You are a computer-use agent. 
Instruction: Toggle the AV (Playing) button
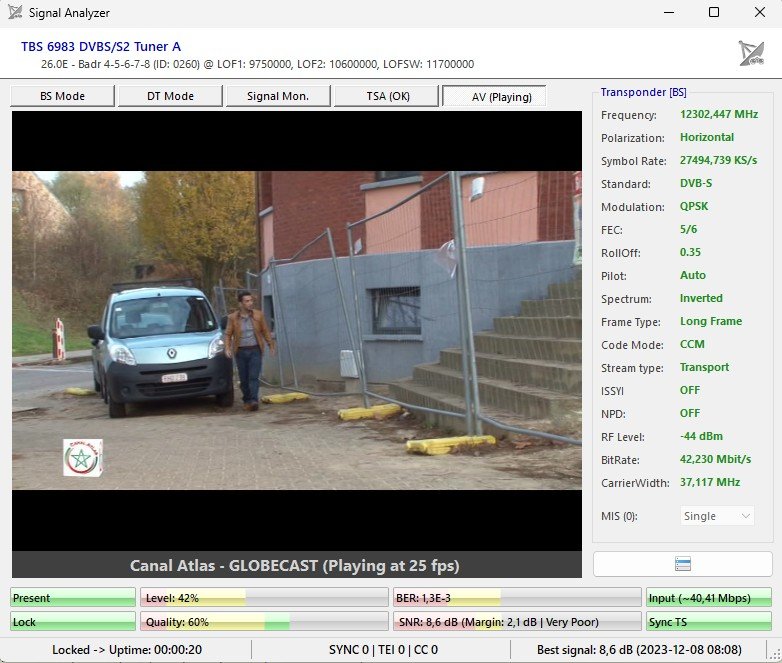coord(494,96)
